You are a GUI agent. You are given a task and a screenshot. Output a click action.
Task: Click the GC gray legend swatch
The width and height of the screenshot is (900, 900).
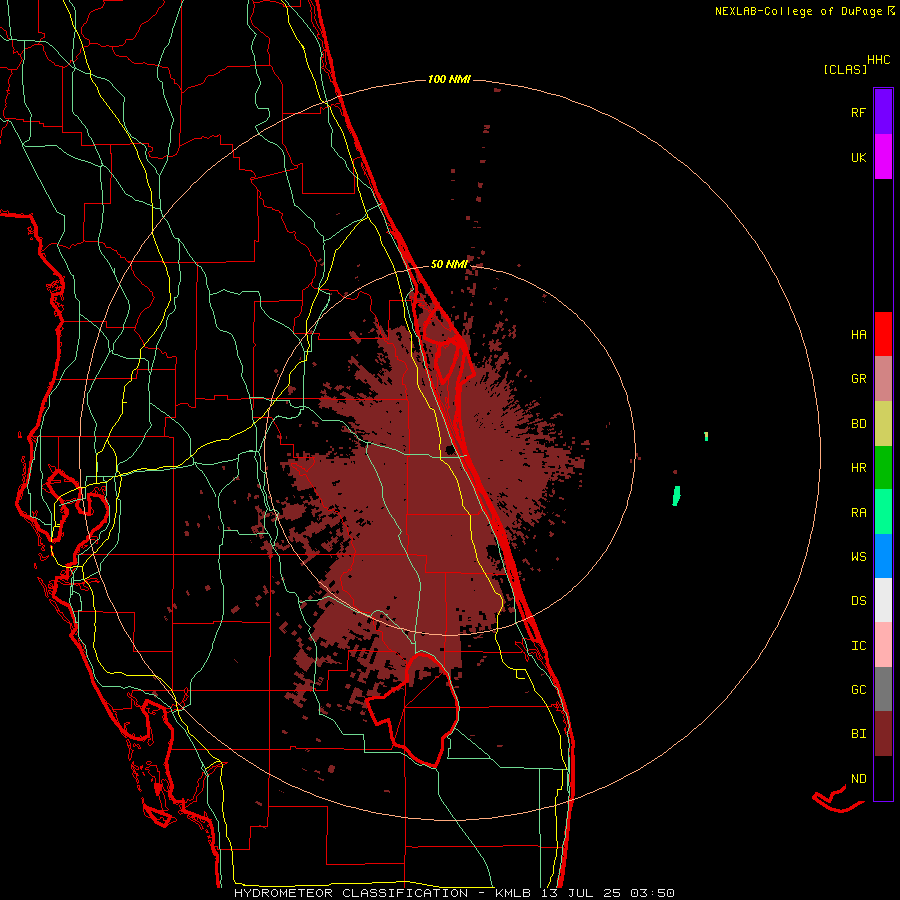(x=883, y=689)
